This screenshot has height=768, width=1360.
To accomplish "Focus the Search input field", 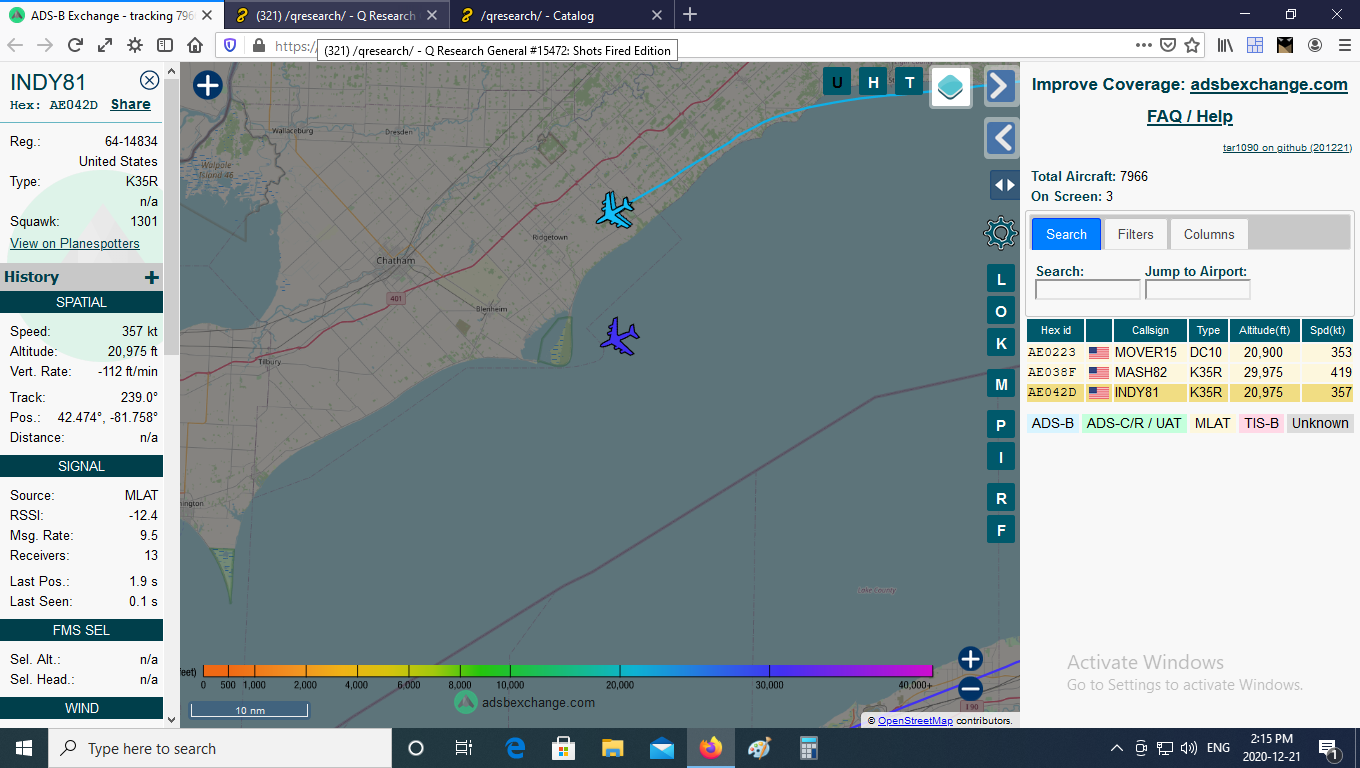I will click(1088, 290).
